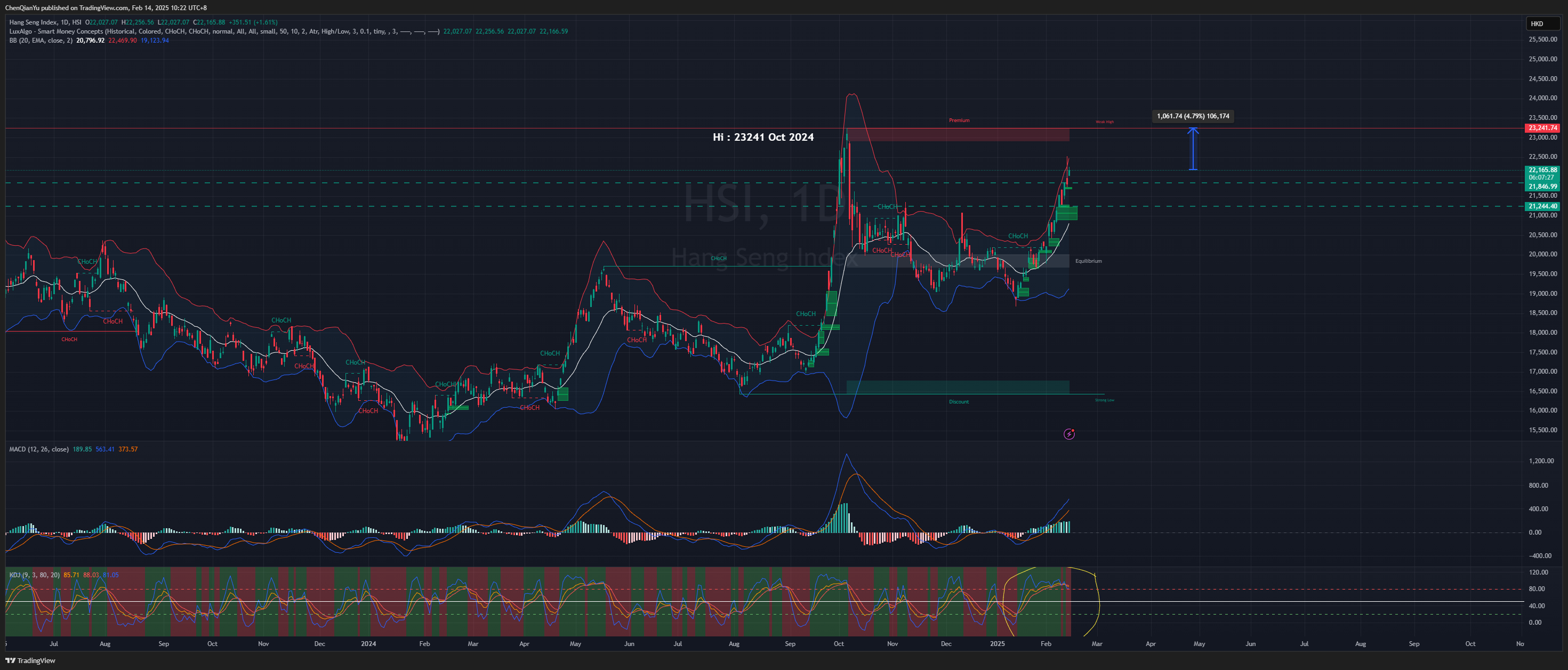
Task: Select the BB (20, EMA, close, 2) indicator legend
Action: point(41,41)
